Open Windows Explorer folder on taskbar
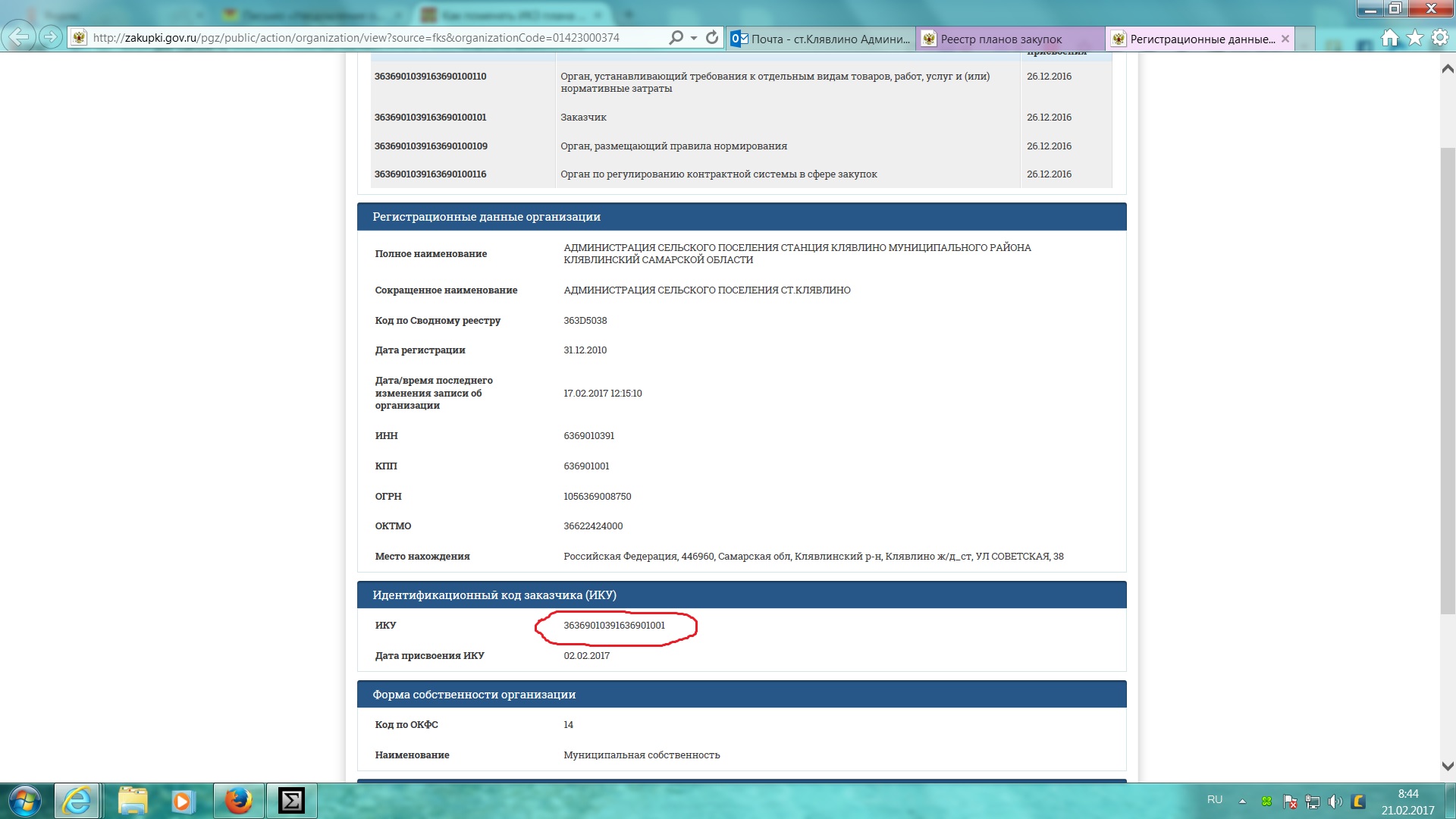The image size is (1456, 819). click(133, 801)
